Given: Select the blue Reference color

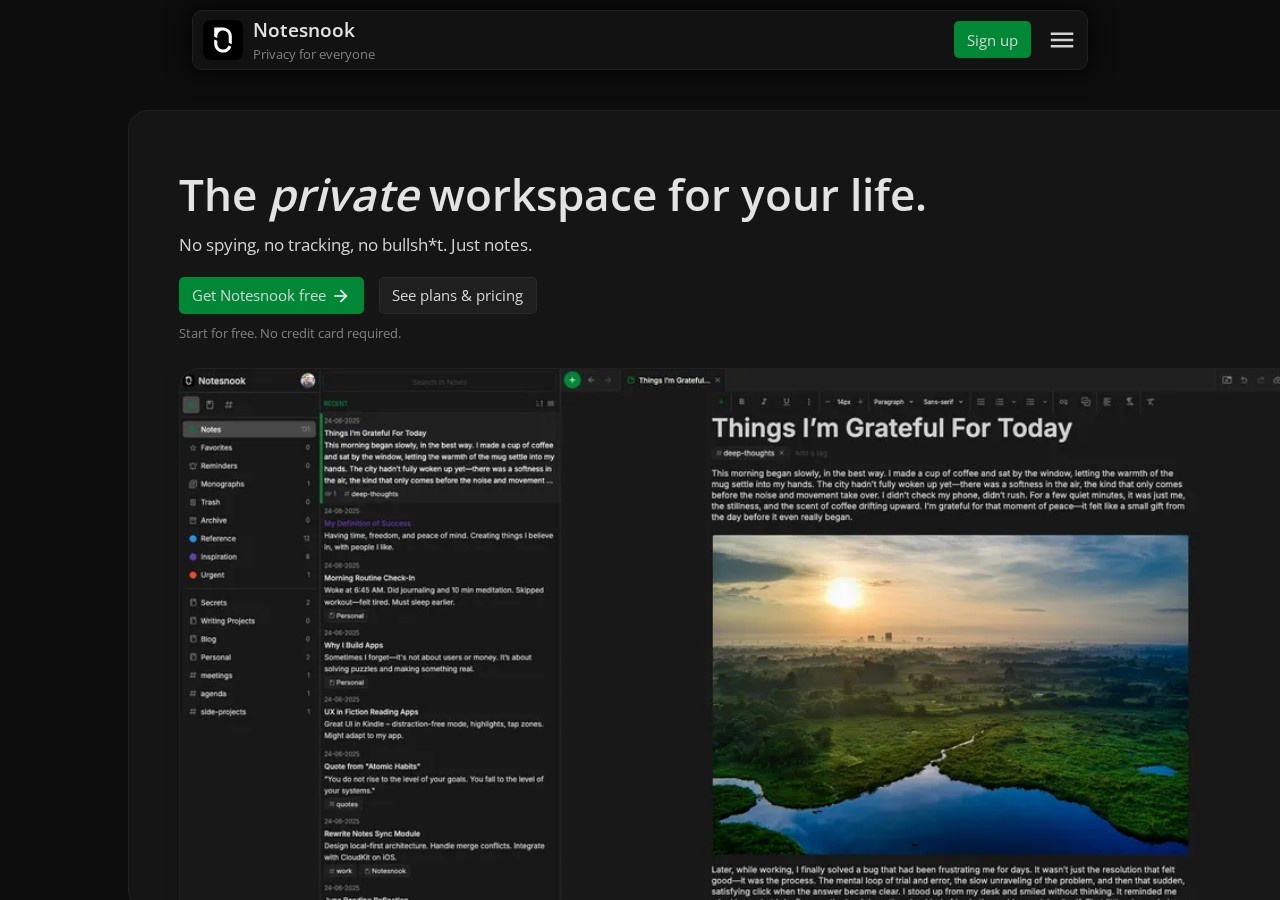Looking at the screenshot, I should point(249,538).
